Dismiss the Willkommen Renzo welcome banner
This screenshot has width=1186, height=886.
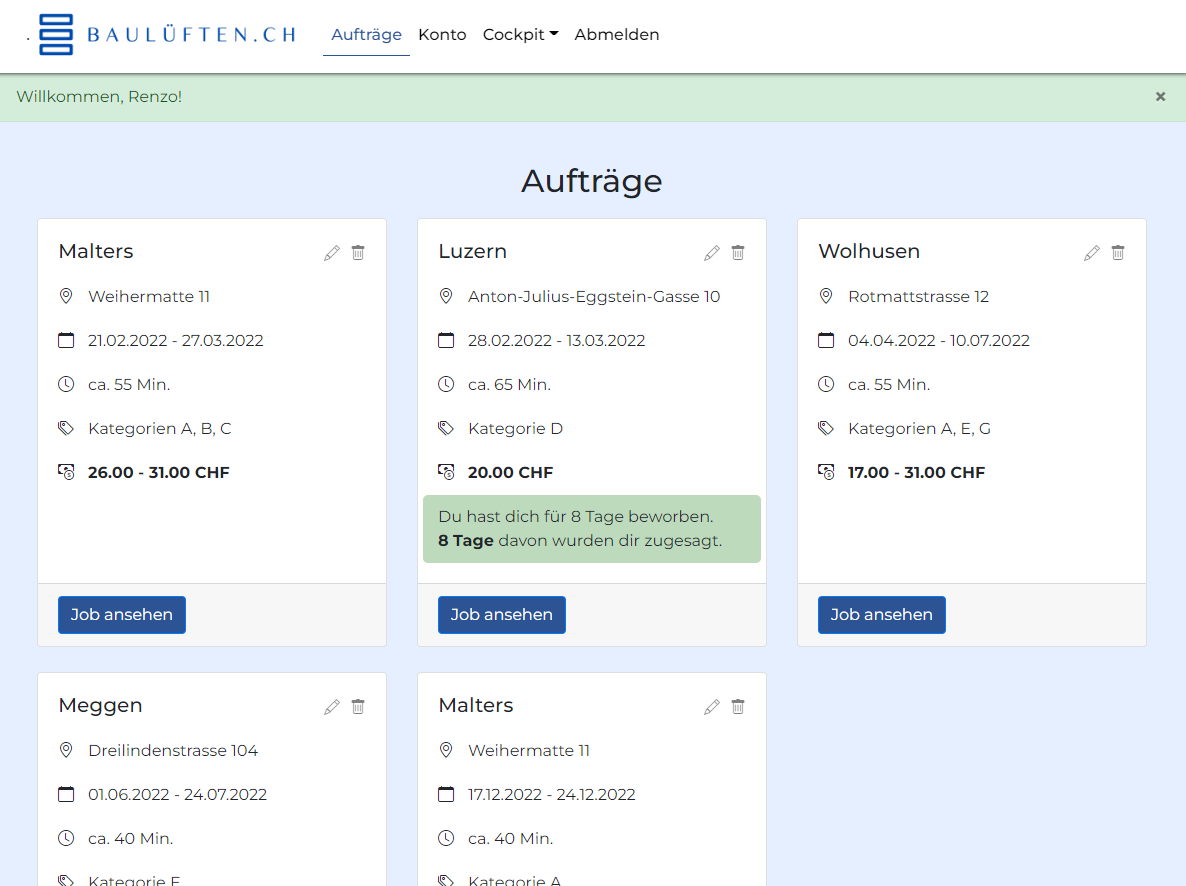pos(1160,97)
